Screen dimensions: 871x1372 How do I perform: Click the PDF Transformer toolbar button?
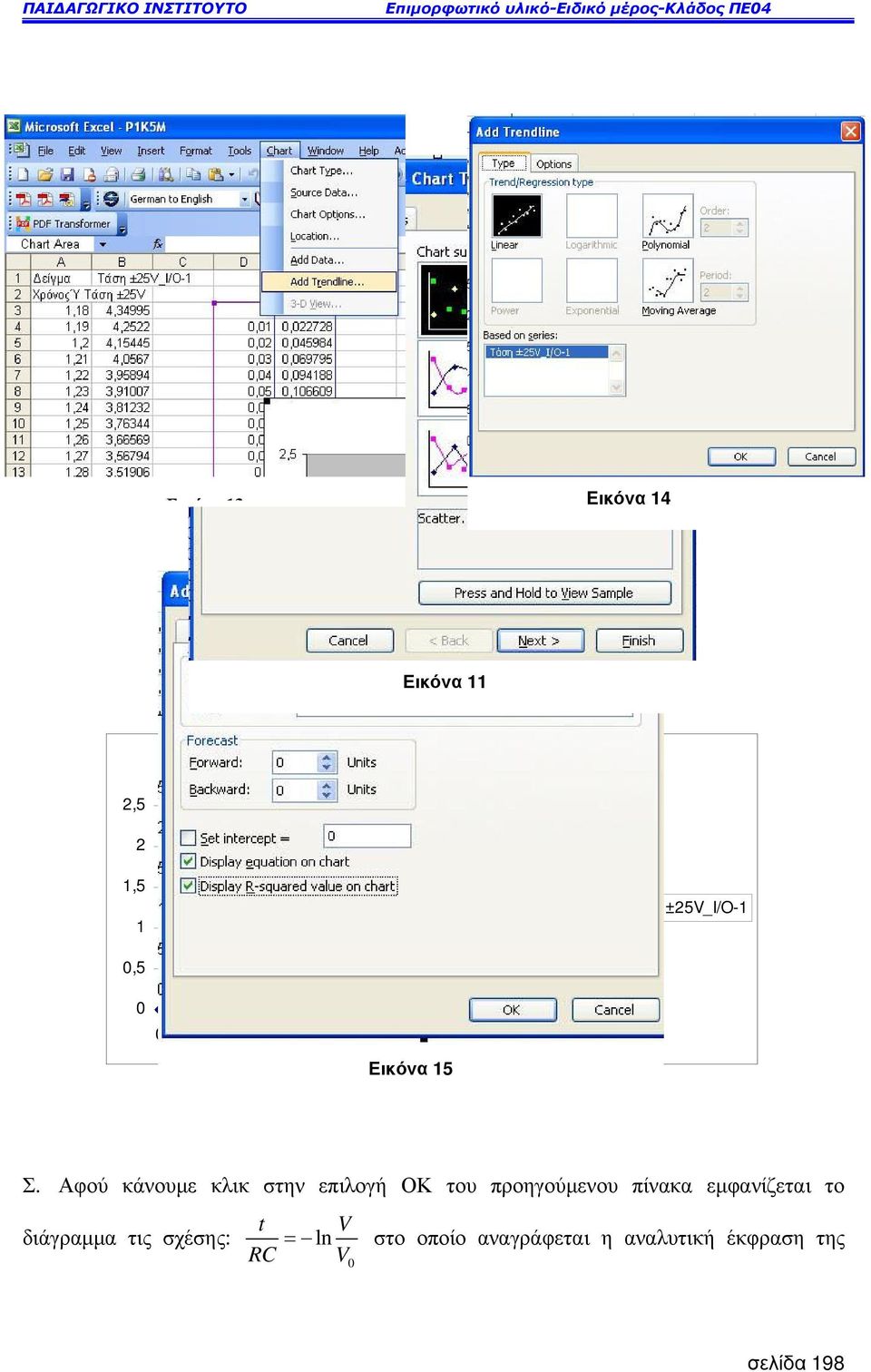click(64, 223)
